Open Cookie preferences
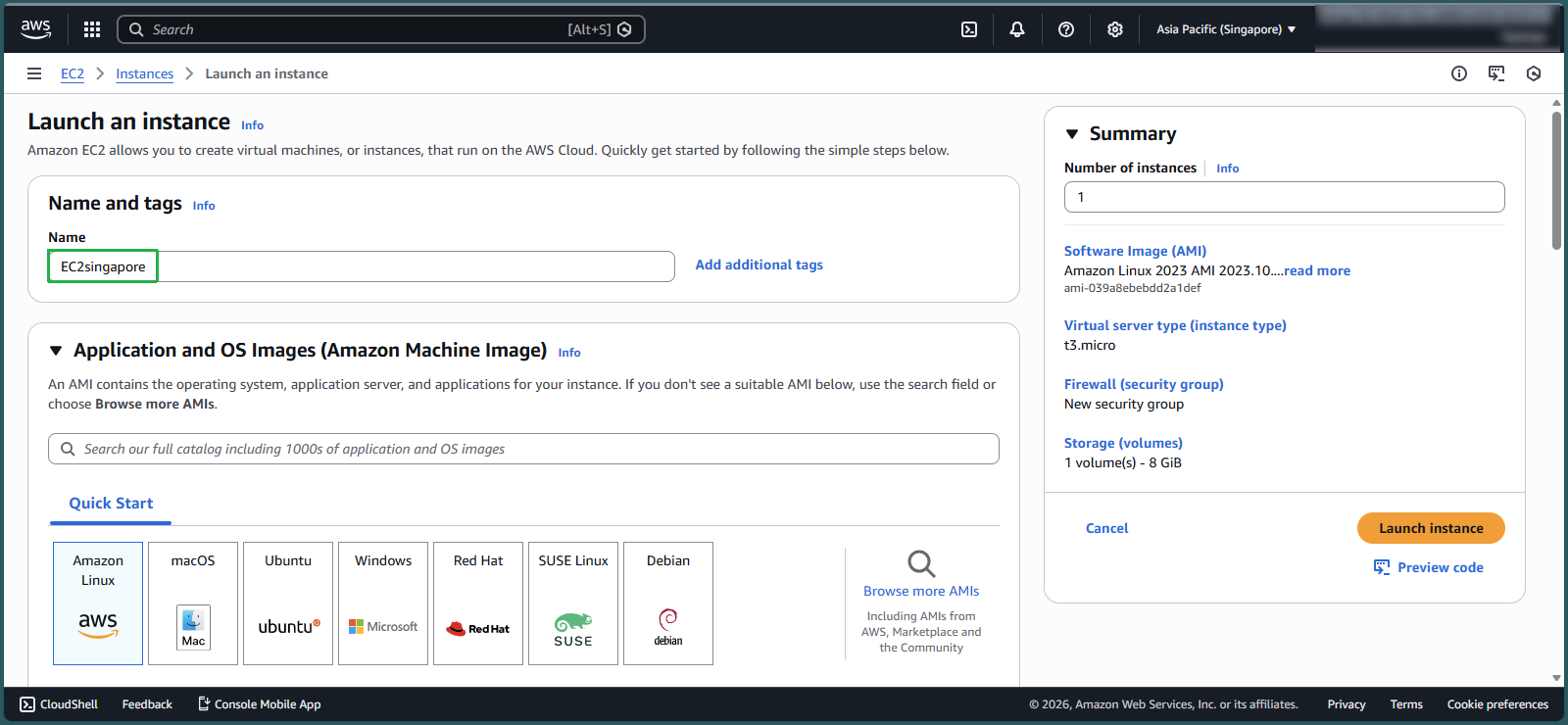The width and height of the screenshot is (1568, 725). (x=1497, y=704)
